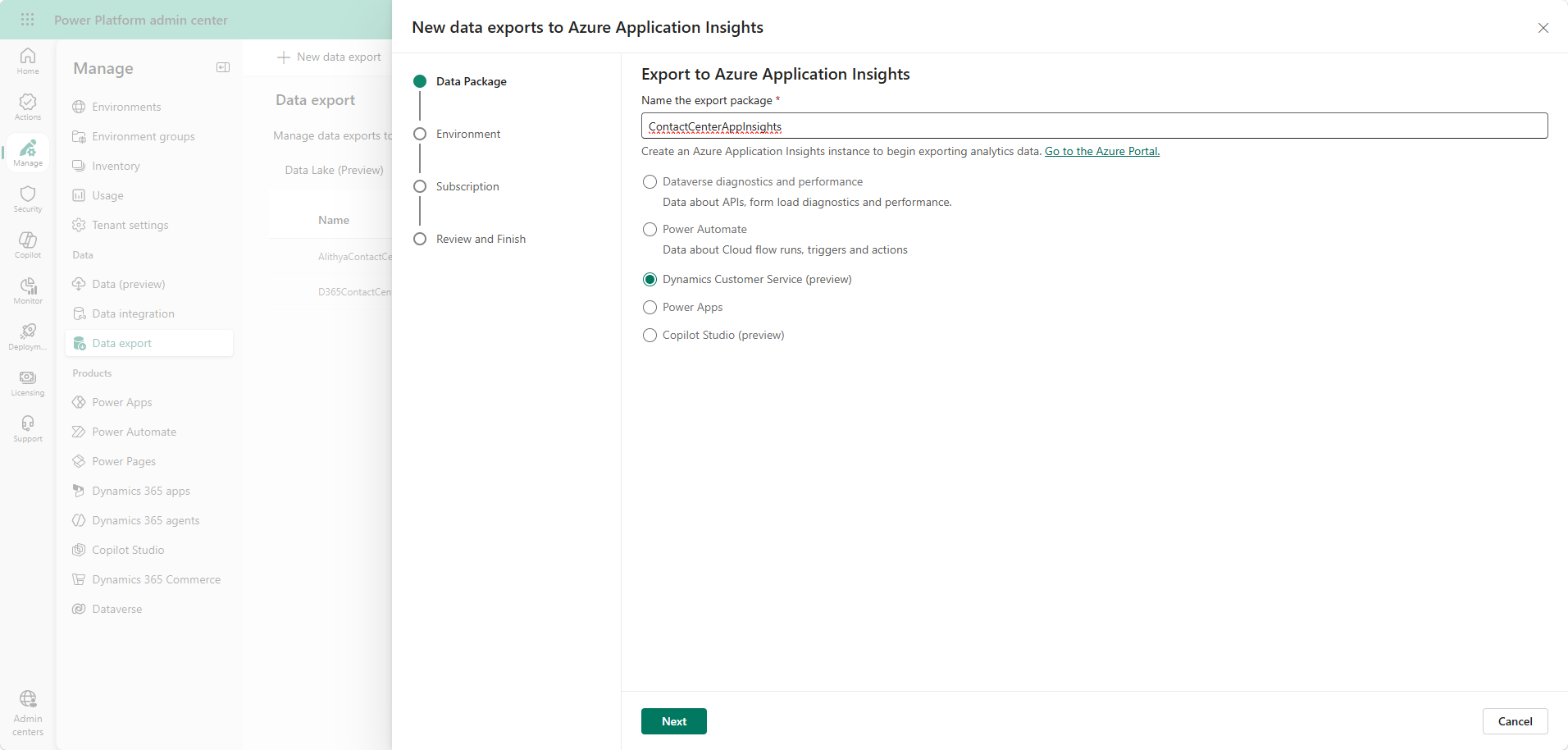Open the Data Lake (Preview) tab
1568x750 pixels.
pos(334,170)
